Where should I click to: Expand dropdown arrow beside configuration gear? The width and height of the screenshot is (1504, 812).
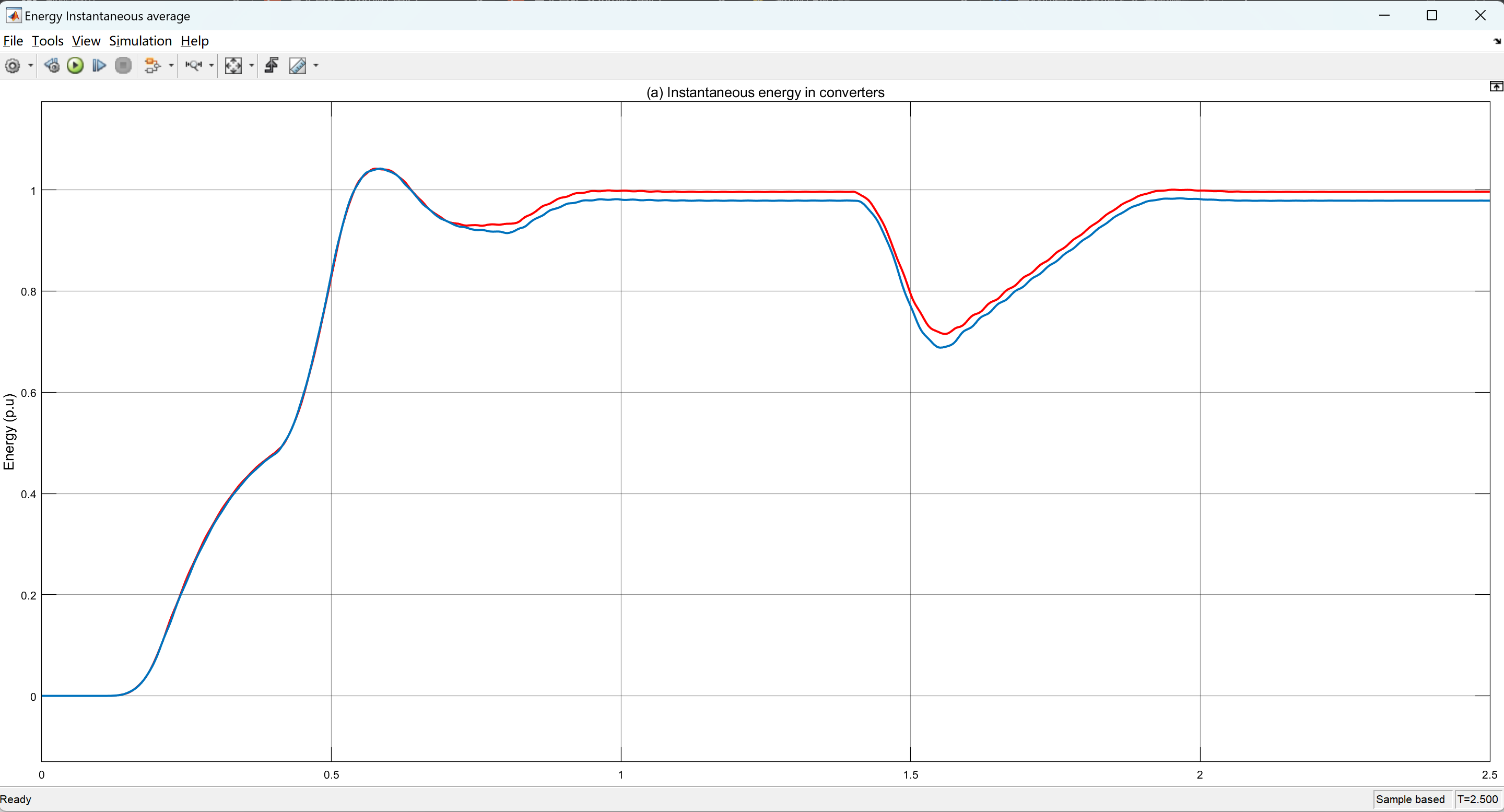pos(30,65)
